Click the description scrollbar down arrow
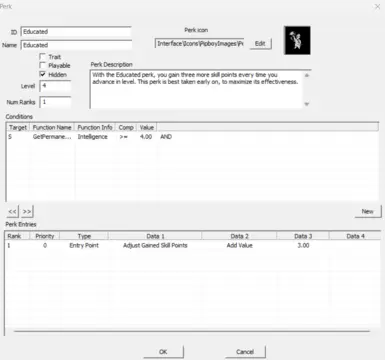The height and width of the screenshot is (360, 385). (x=307, y=104)
